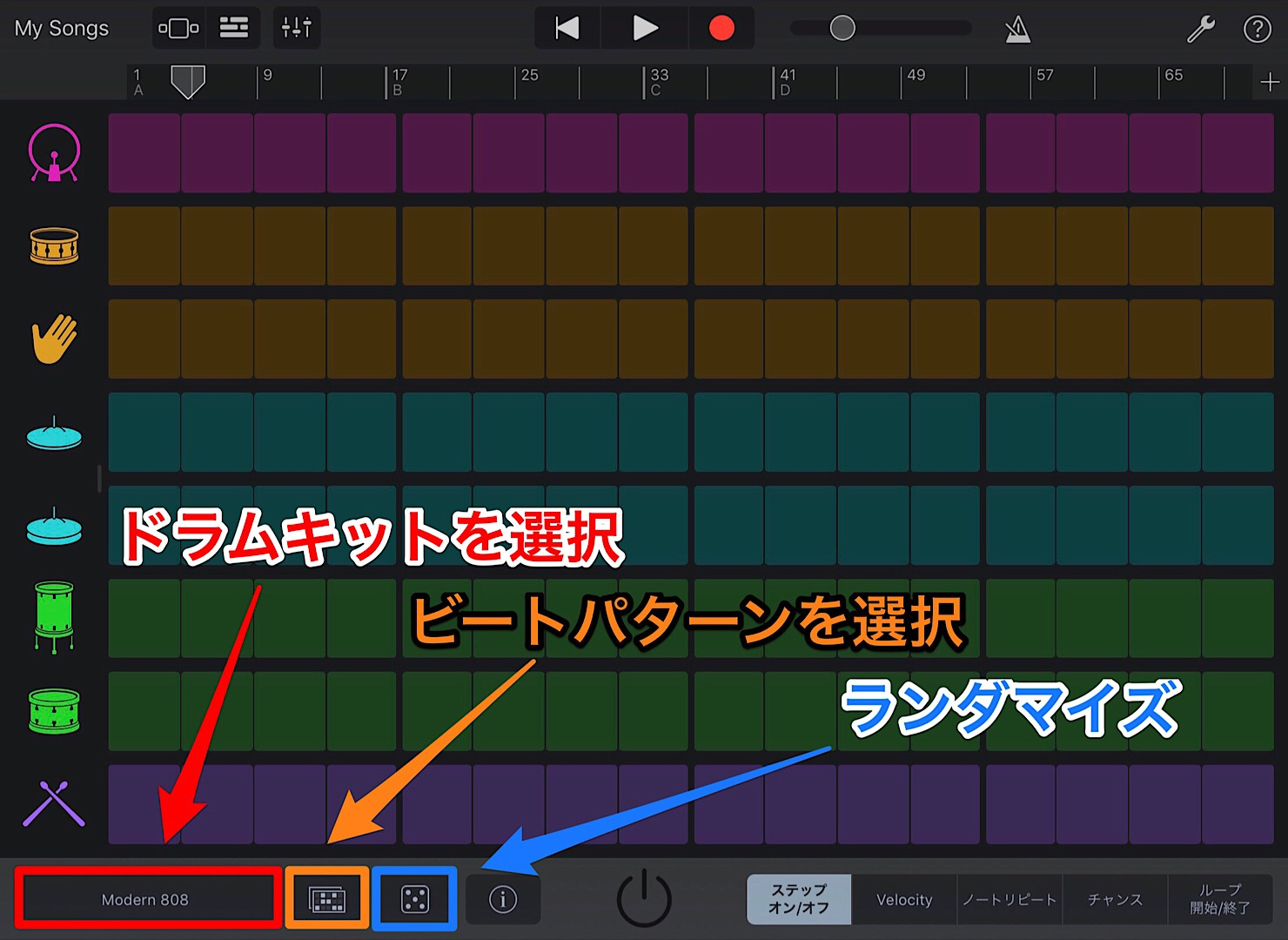This screenshot has width=1288, height=940.
Task: Select the ノートリピート tab
Action: click(x=1010, y=899)
